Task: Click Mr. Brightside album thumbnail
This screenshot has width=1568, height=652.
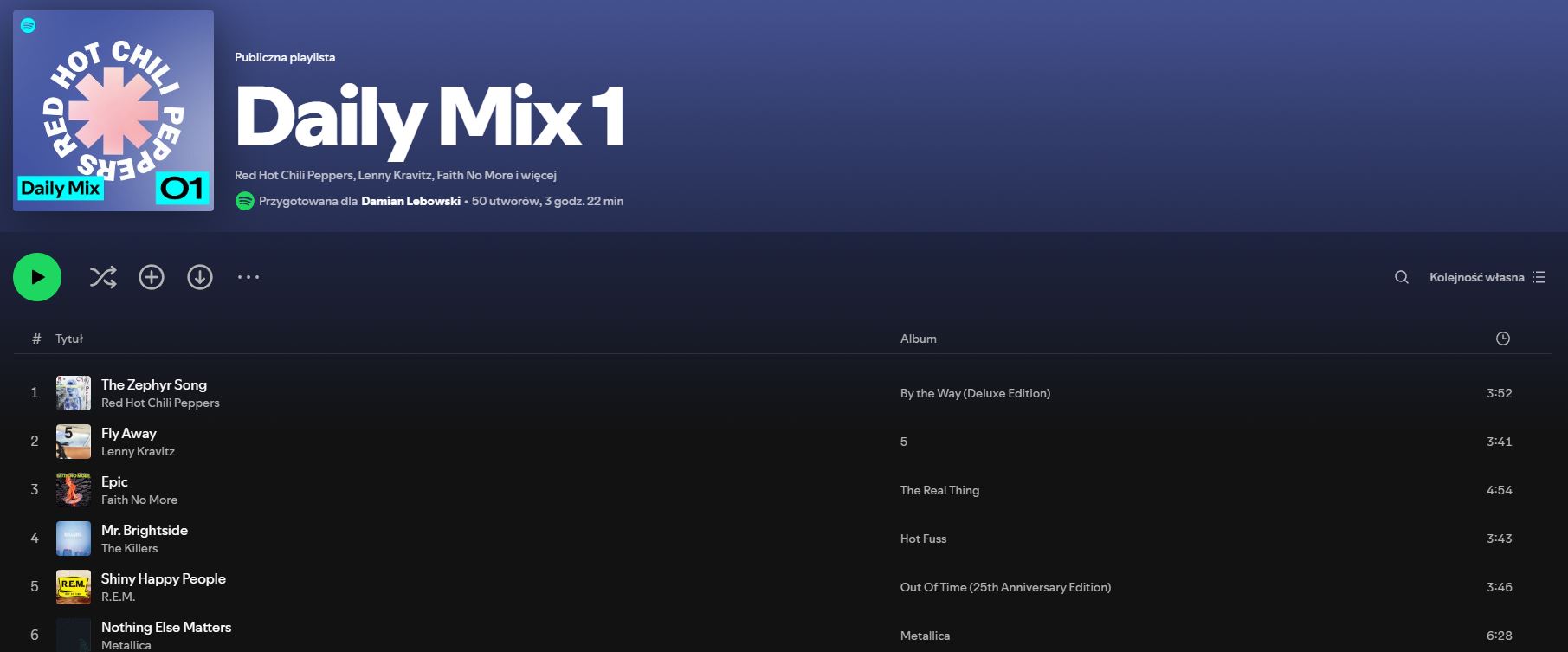Action: 74,539
